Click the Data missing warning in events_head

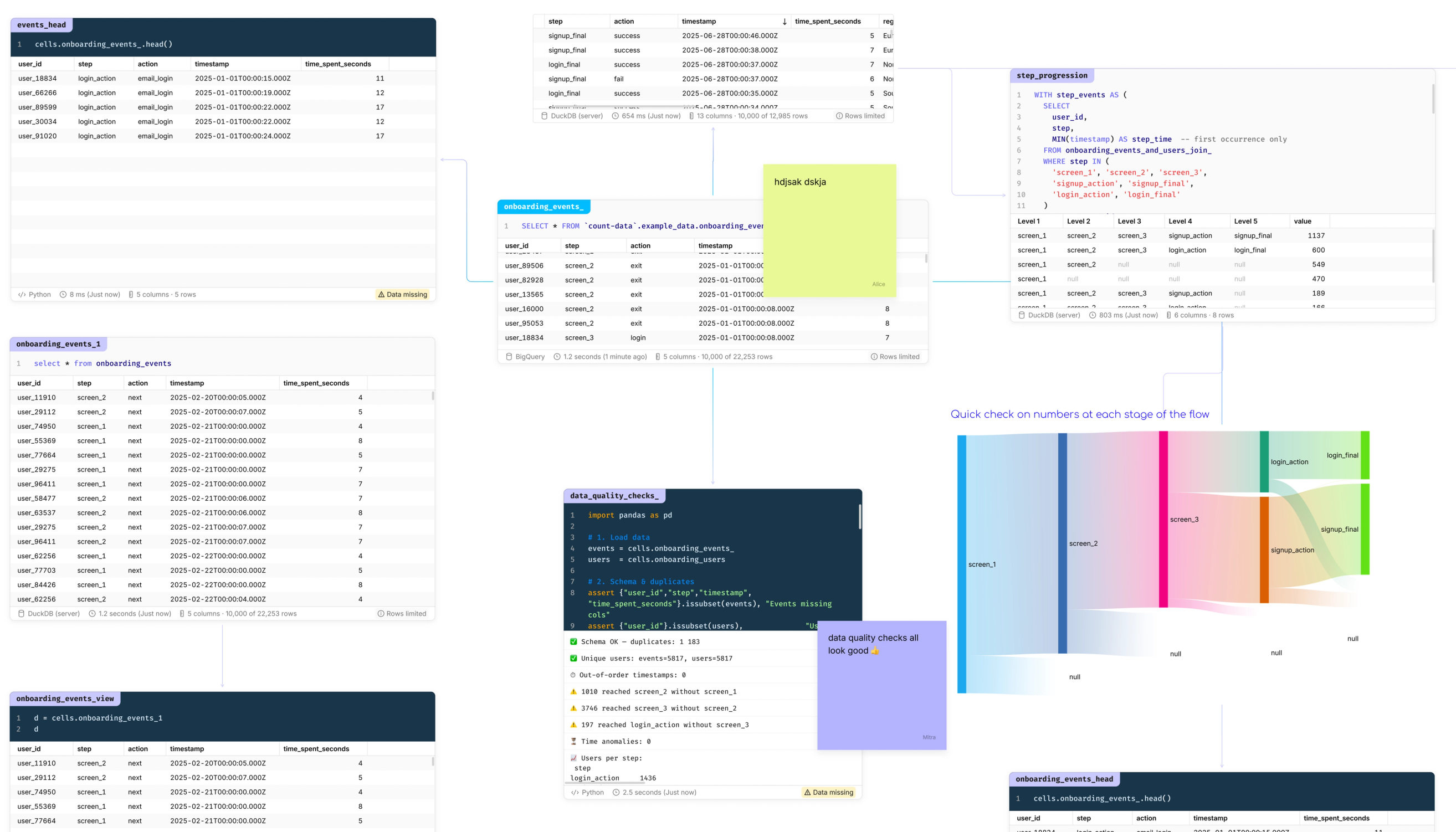(x=402, y=295)
